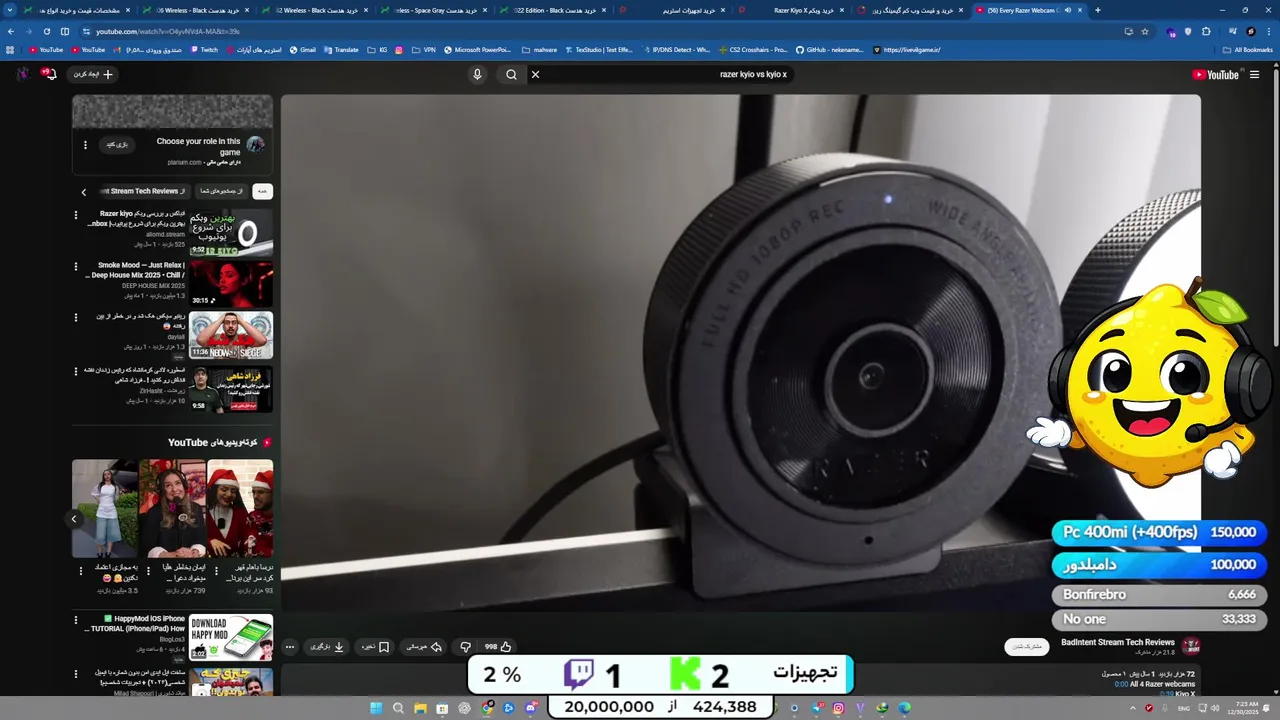Share the video using the share button
This screenshot has height=720, width=1280.
pyautogui.click(x=424, y=647)
